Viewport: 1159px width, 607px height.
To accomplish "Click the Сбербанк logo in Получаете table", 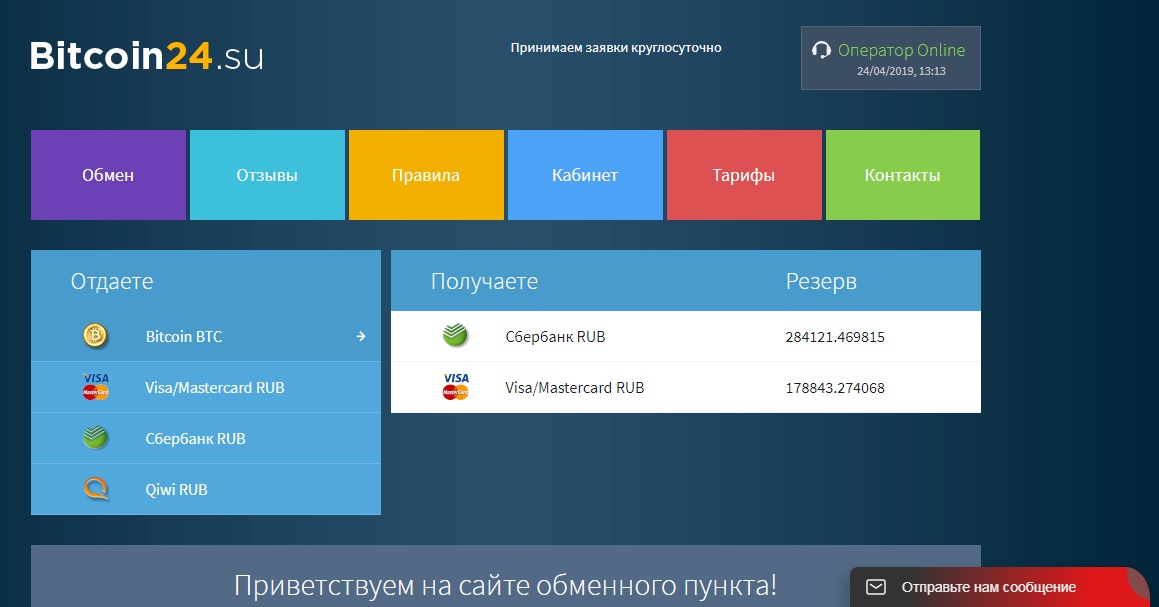I will pos(455,336).
